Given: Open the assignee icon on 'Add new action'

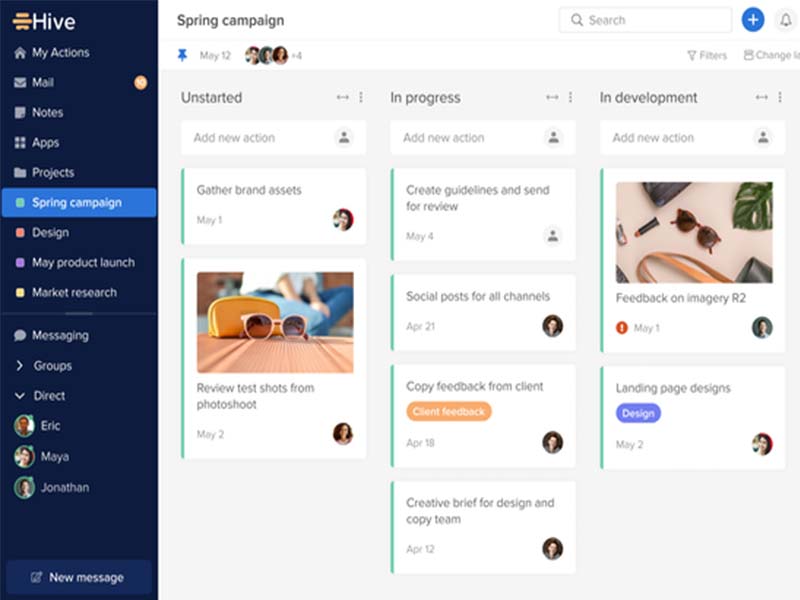Looking at the screenshot, I should (345, 137).
